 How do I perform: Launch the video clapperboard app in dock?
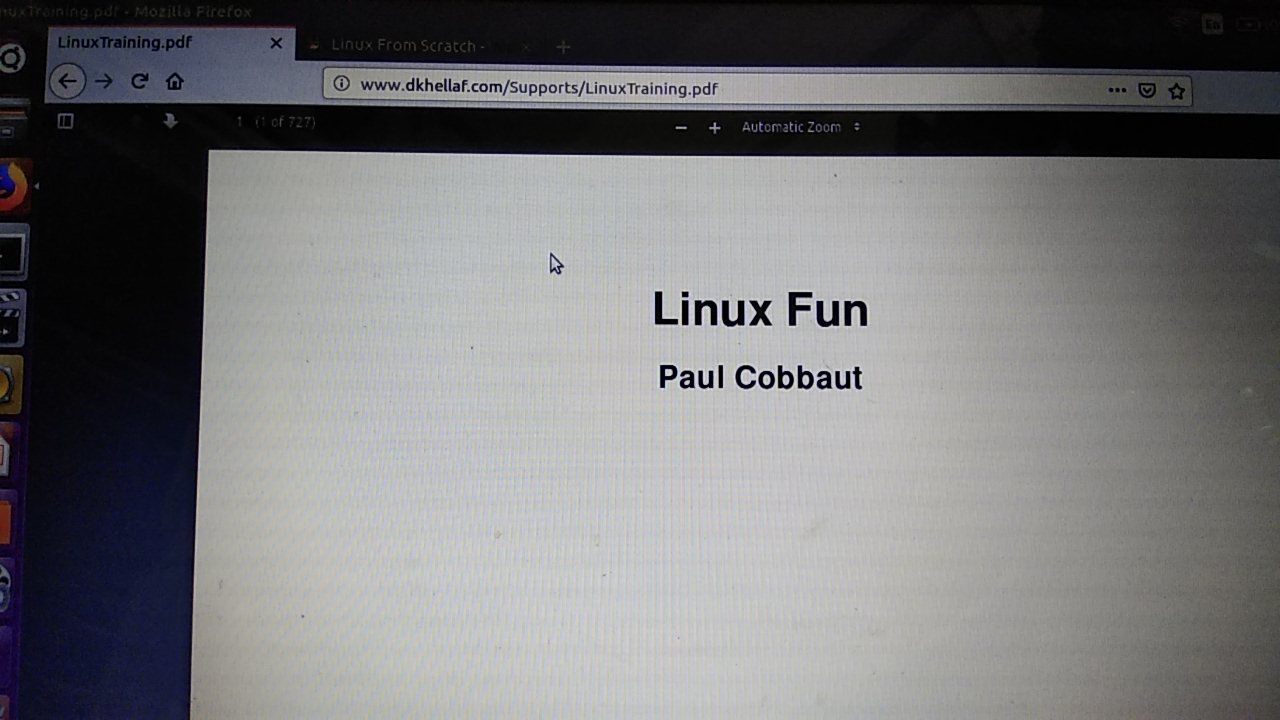(11, 319)
